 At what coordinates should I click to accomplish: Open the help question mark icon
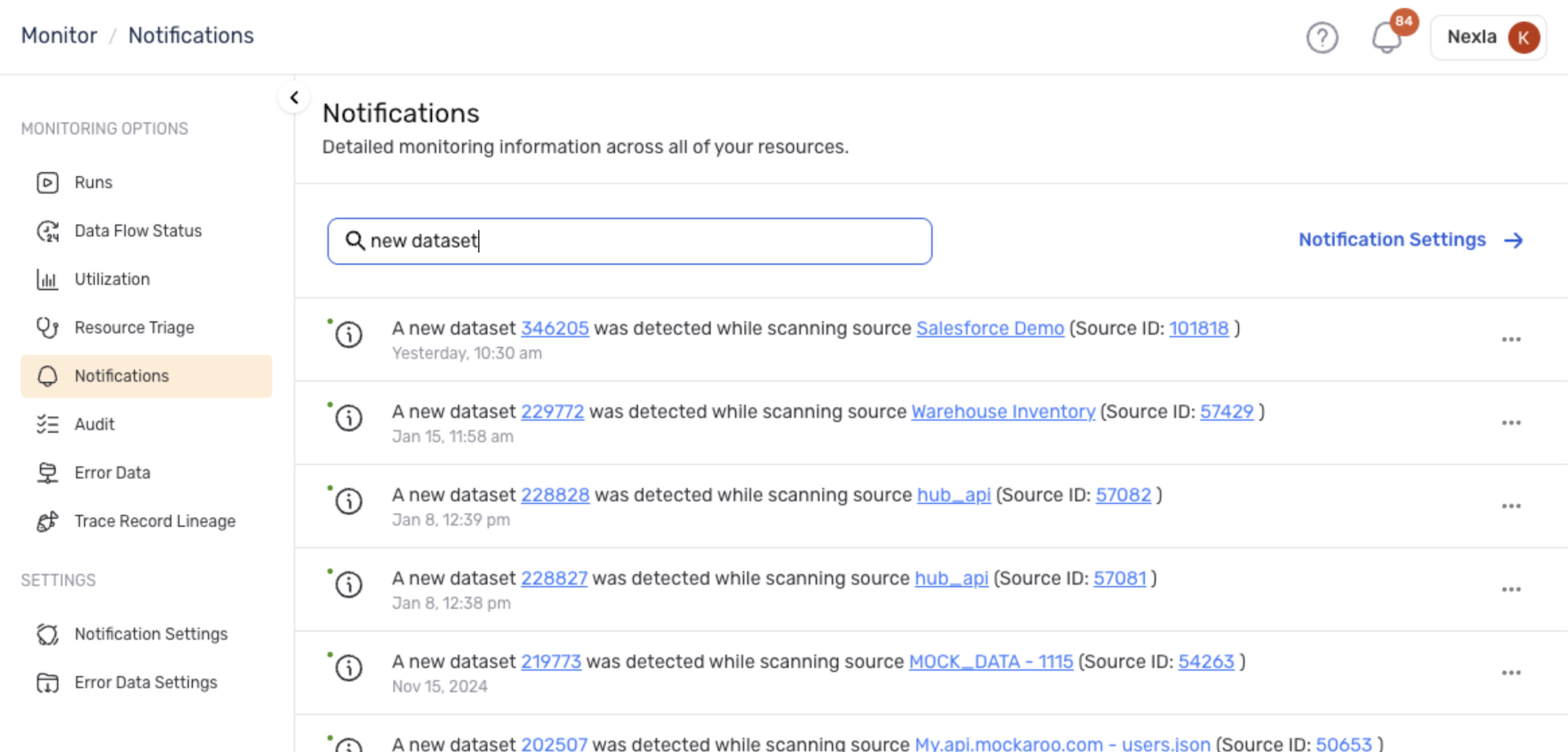tap(1321, 38)
